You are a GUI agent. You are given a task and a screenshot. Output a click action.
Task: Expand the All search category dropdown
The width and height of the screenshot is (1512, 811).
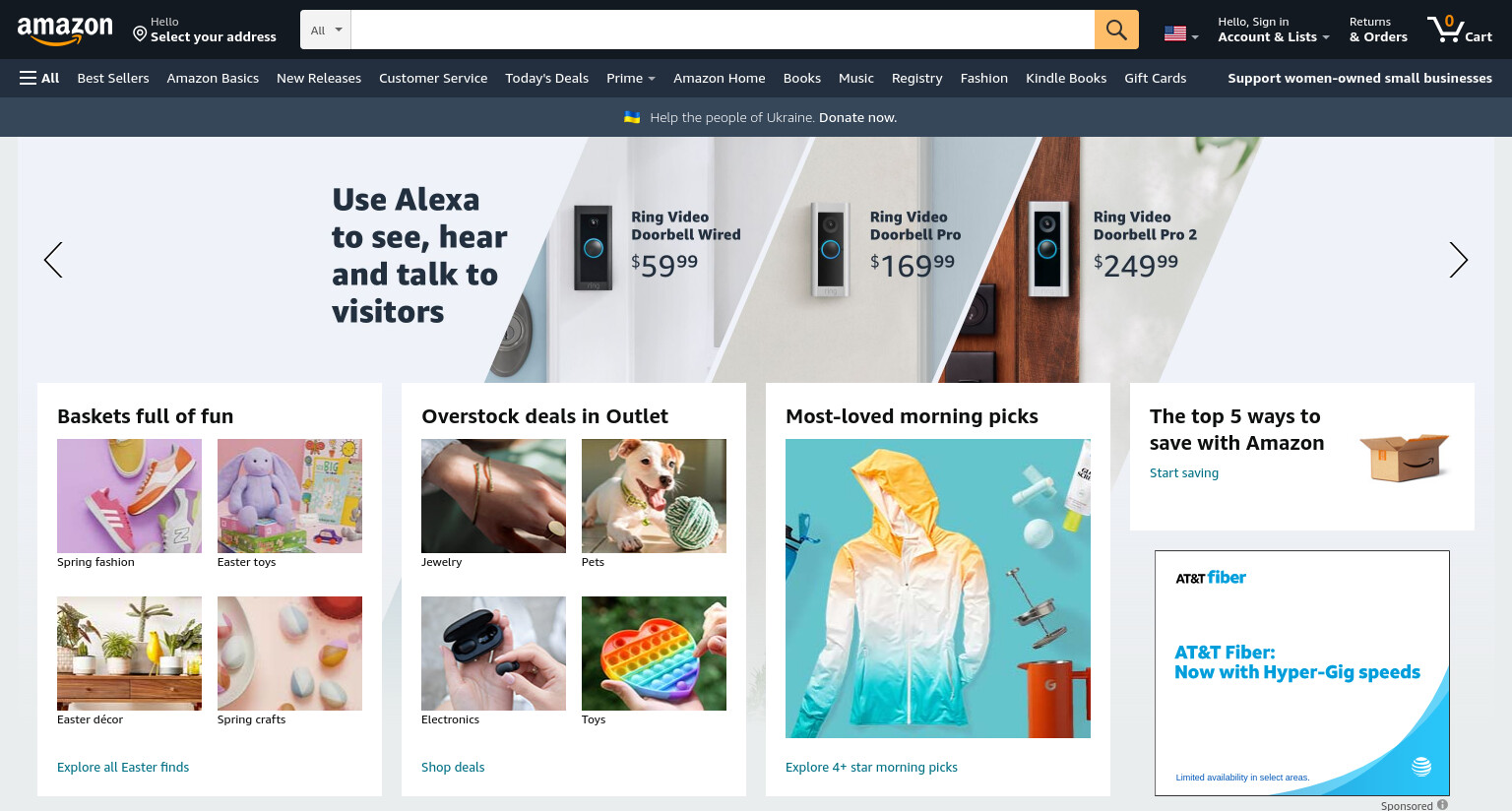[326, 30]
